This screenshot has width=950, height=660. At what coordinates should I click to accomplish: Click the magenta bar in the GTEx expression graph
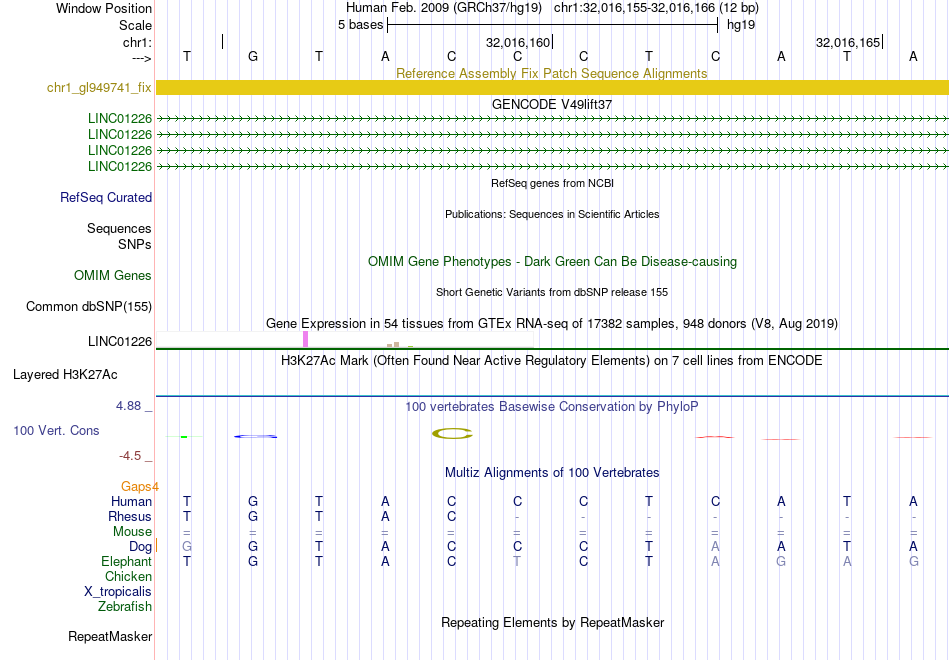pos(305,339)
